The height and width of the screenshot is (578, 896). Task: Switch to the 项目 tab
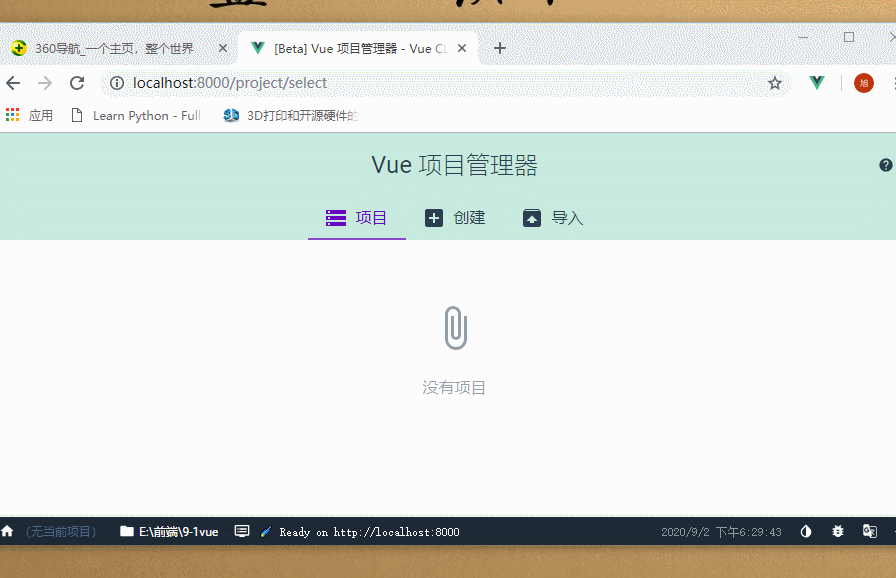coord(357,218)
